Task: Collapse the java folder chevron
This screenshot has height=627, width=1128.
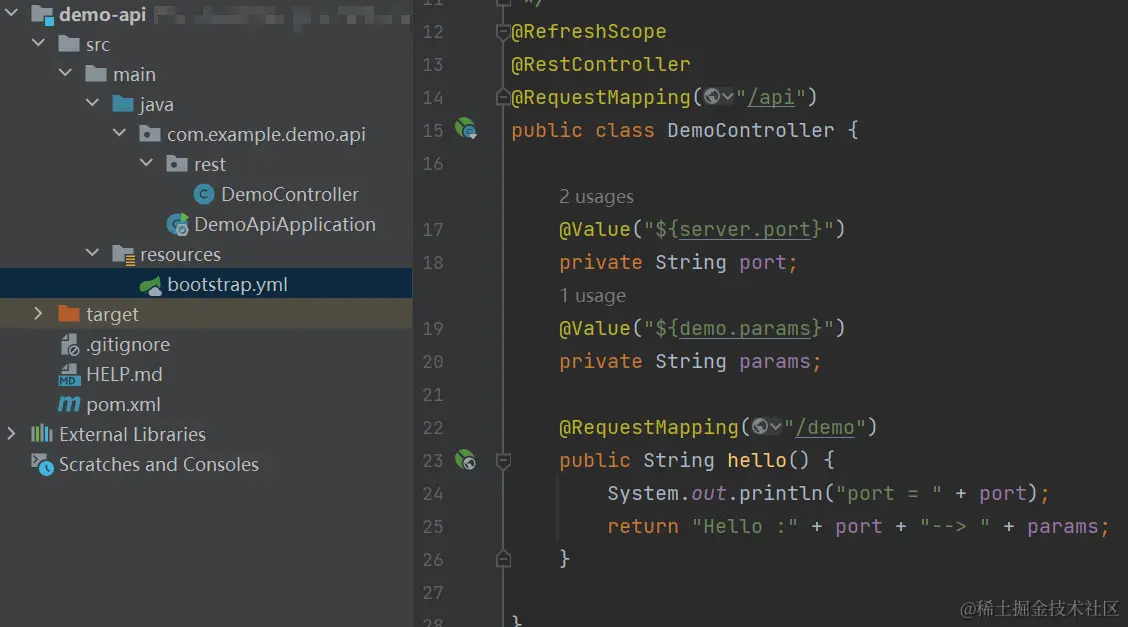Action: (x=92, y=103)
